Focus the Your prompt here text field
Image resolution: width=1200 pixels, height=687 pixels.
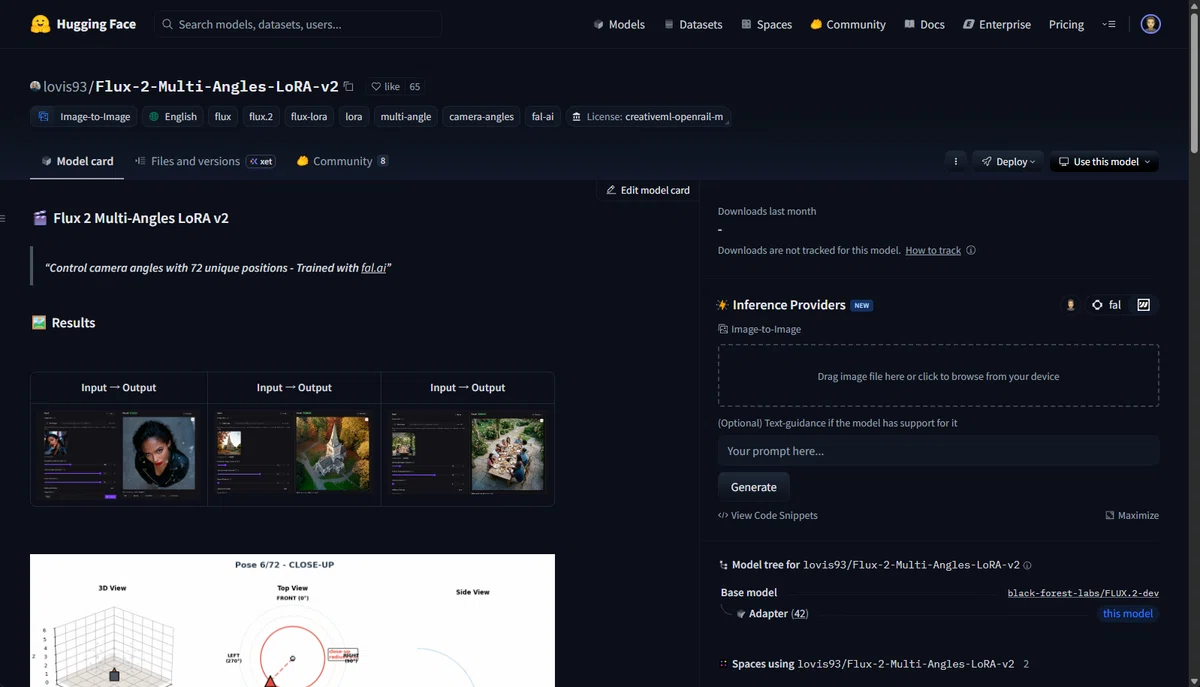point(938,451)
